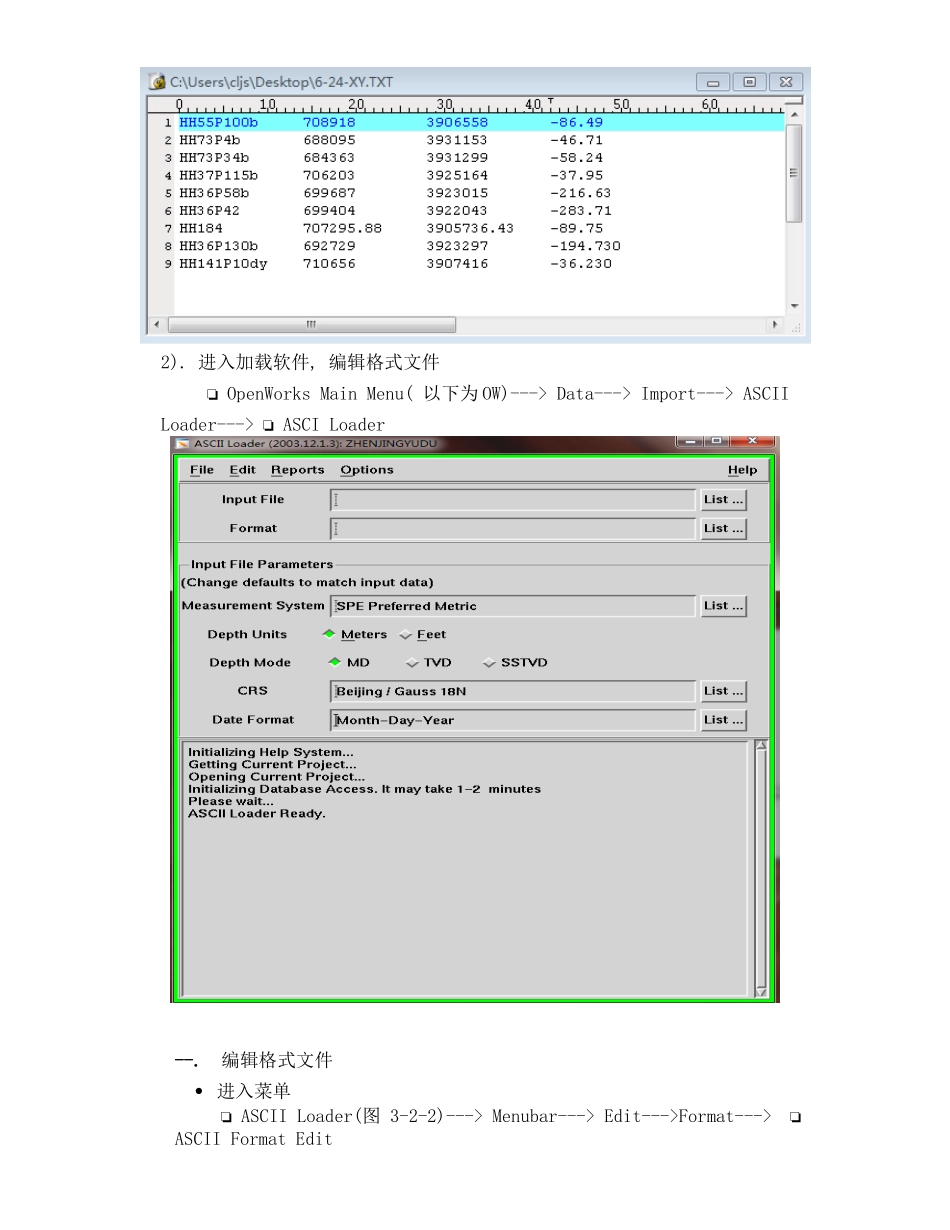Select Feet depth unit
This screenshot has width=950, height=1230.
423,635
